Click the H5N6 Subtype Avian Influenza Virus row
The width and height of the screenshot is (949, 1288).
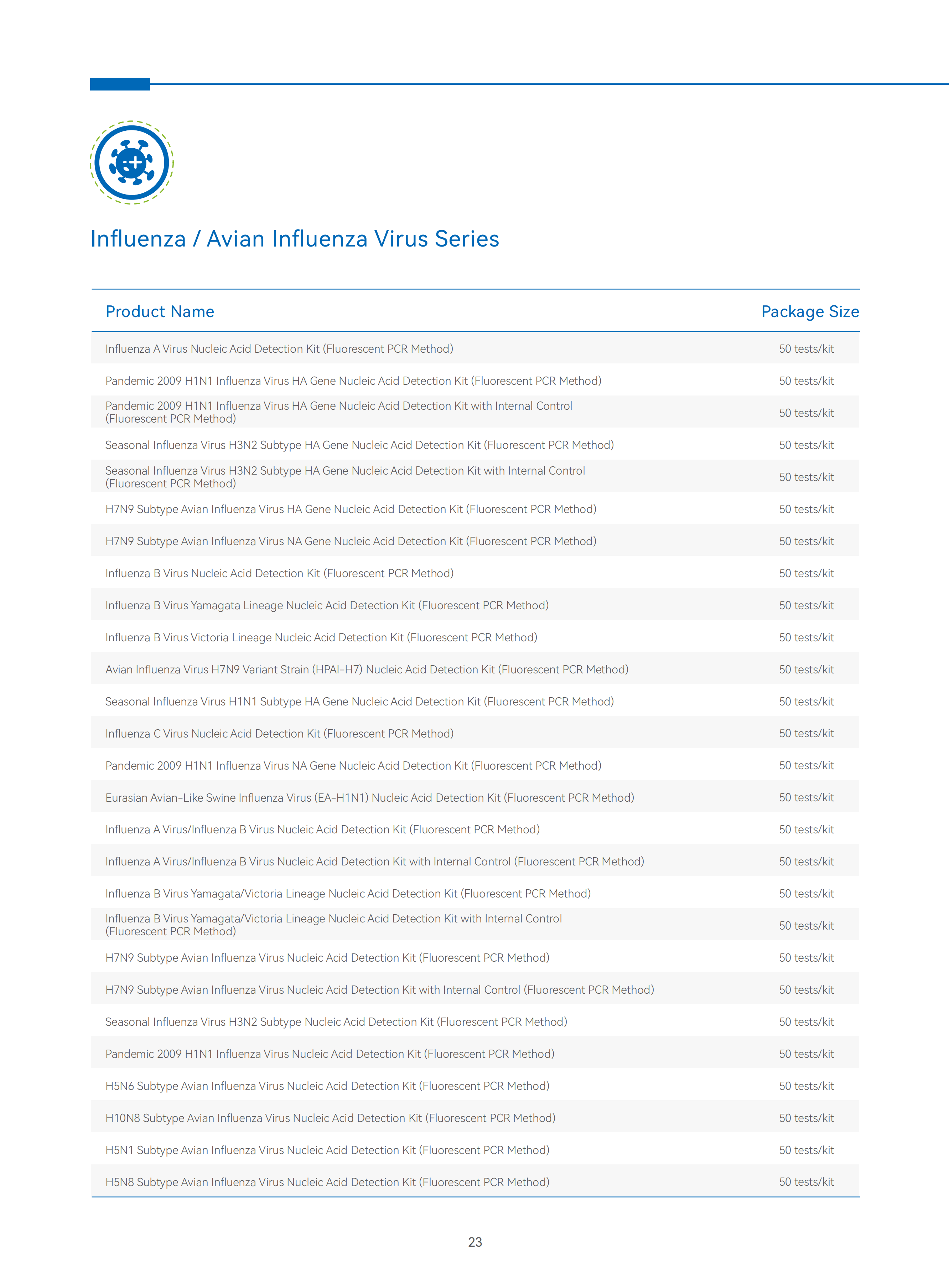475,1086
